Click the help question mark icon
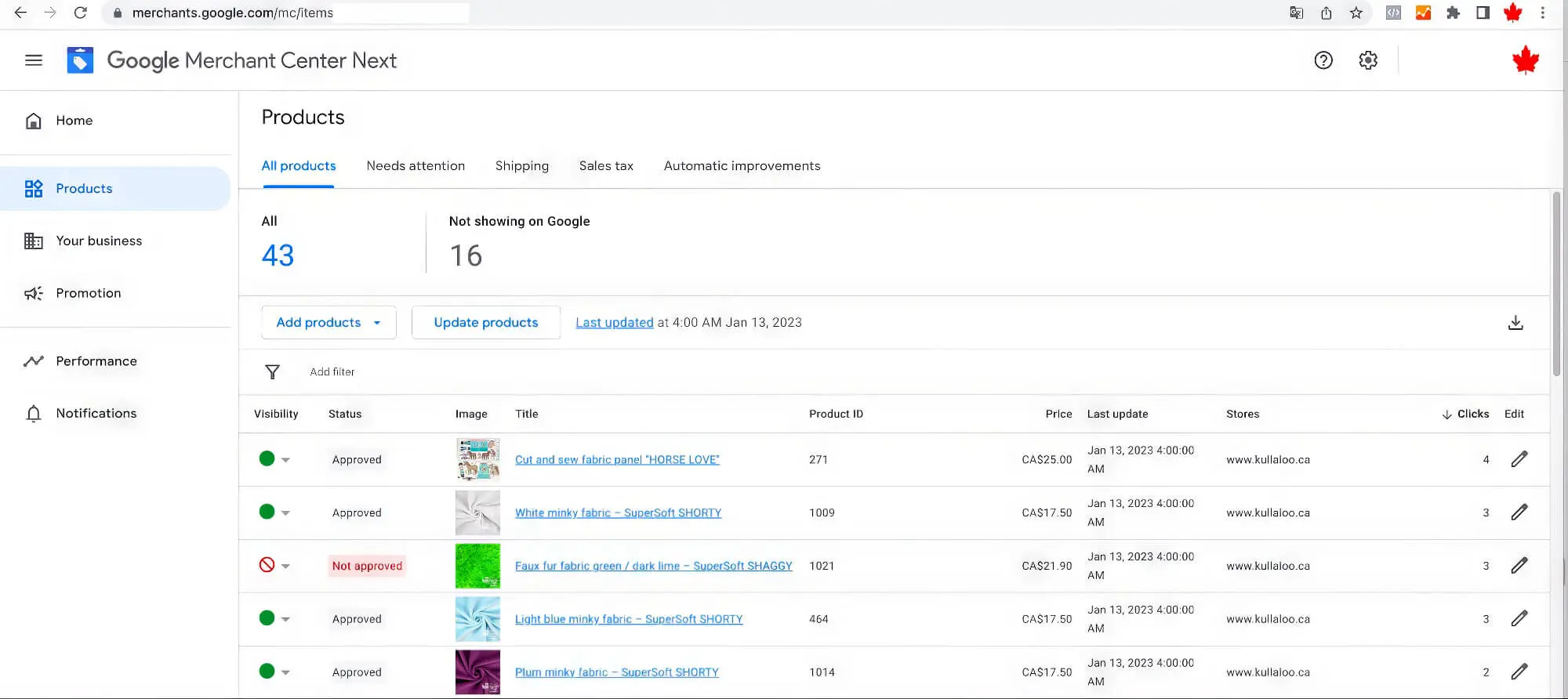The image size is (1568, 699). point(1323,60)
